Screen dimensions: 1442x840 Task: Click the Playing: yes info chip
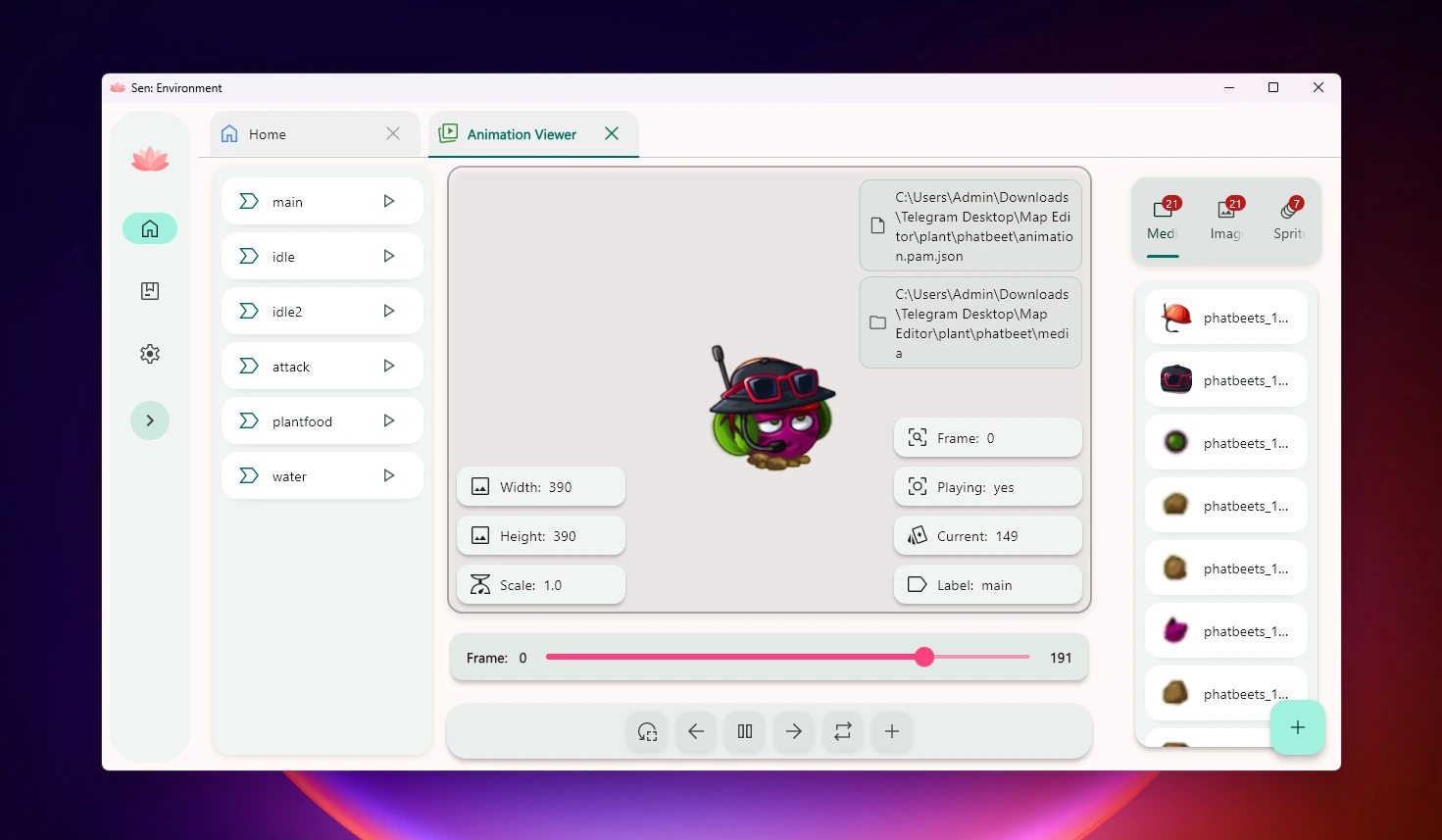click(x=988, y=486)
